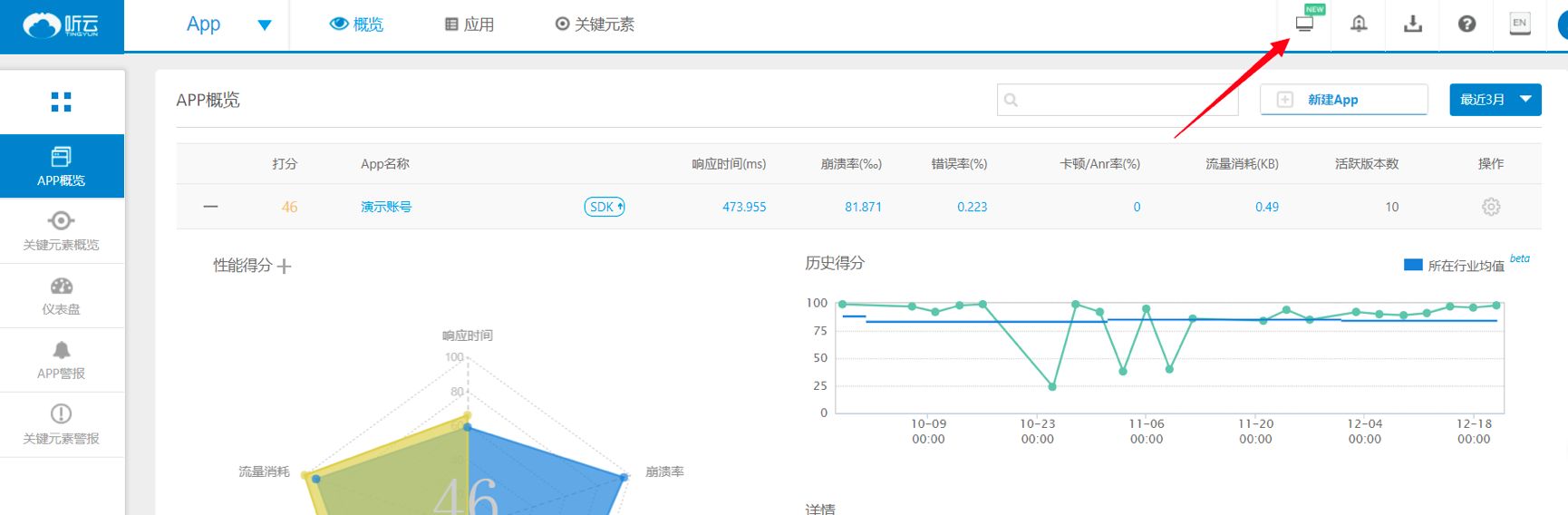Click the Tingyun logo
Screen dimensions: 1568x515
(x=61, y=25)
